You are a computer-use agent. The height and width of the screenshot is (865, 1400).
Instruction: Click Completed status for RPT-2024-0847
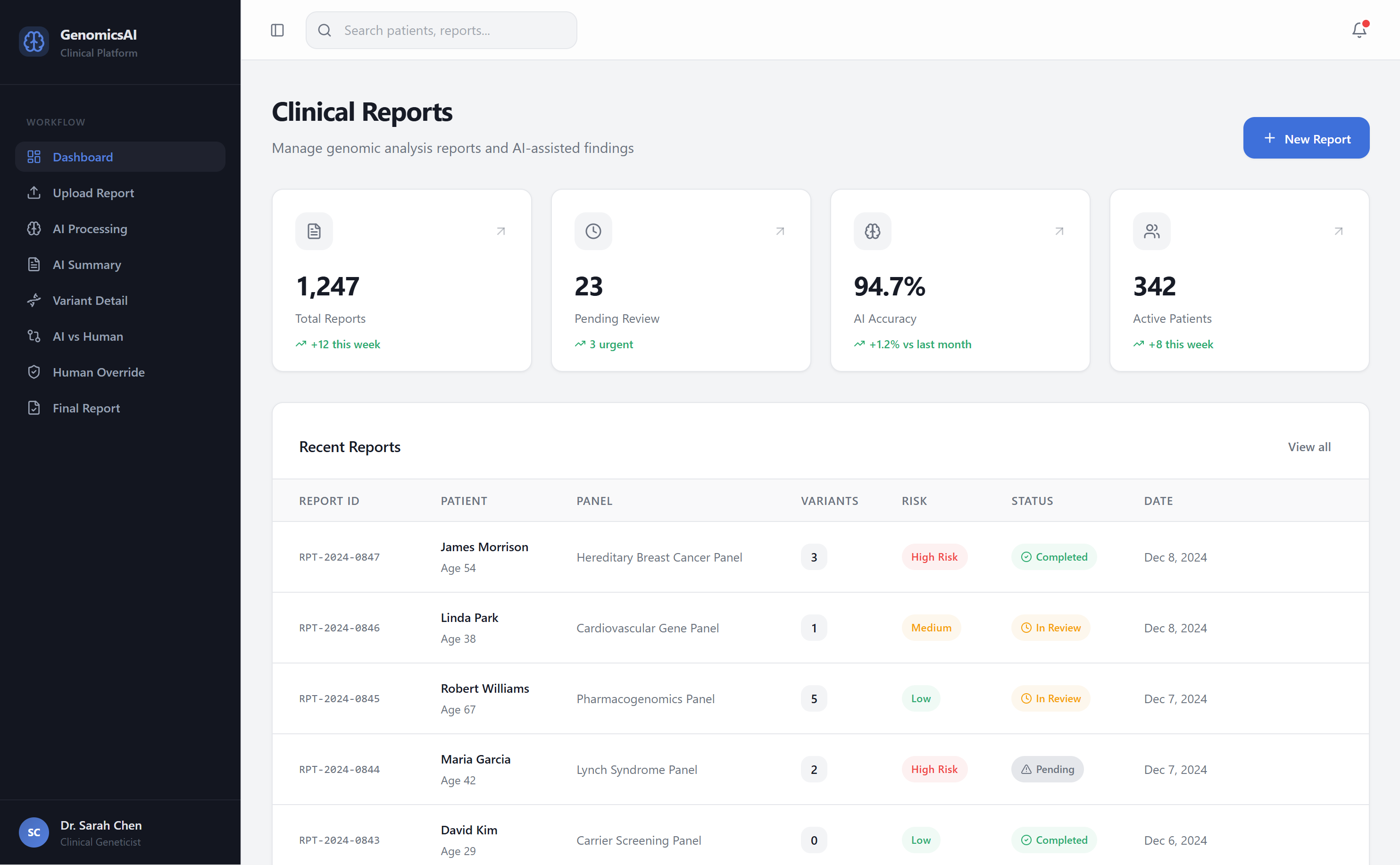pos(1054,557)
